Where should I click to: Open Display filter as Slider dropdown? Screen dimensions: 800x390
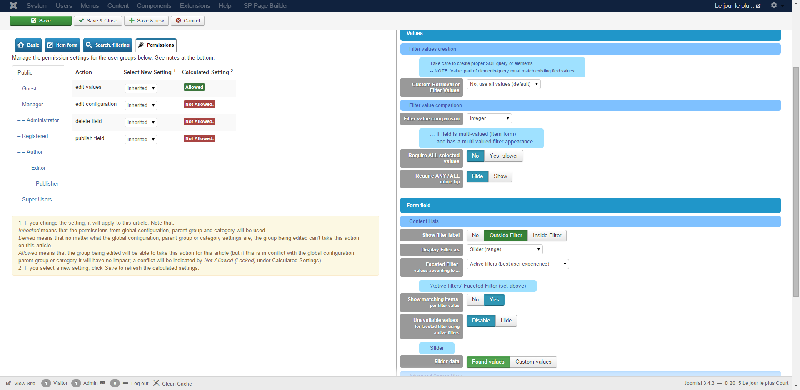[505, 250]
